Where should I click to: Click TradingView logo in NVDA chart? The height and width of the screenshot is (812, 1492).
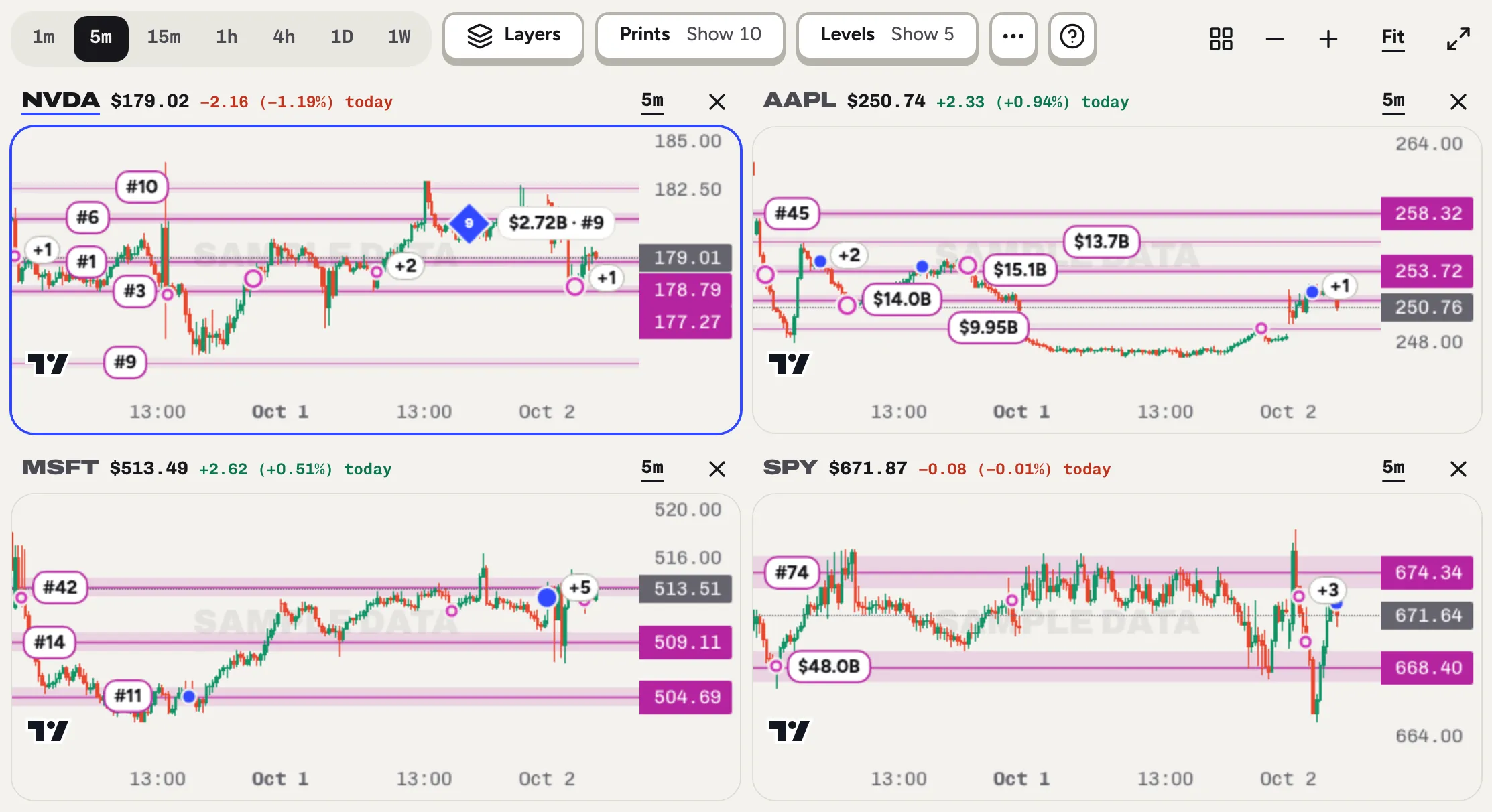click(x=48, y=364)
